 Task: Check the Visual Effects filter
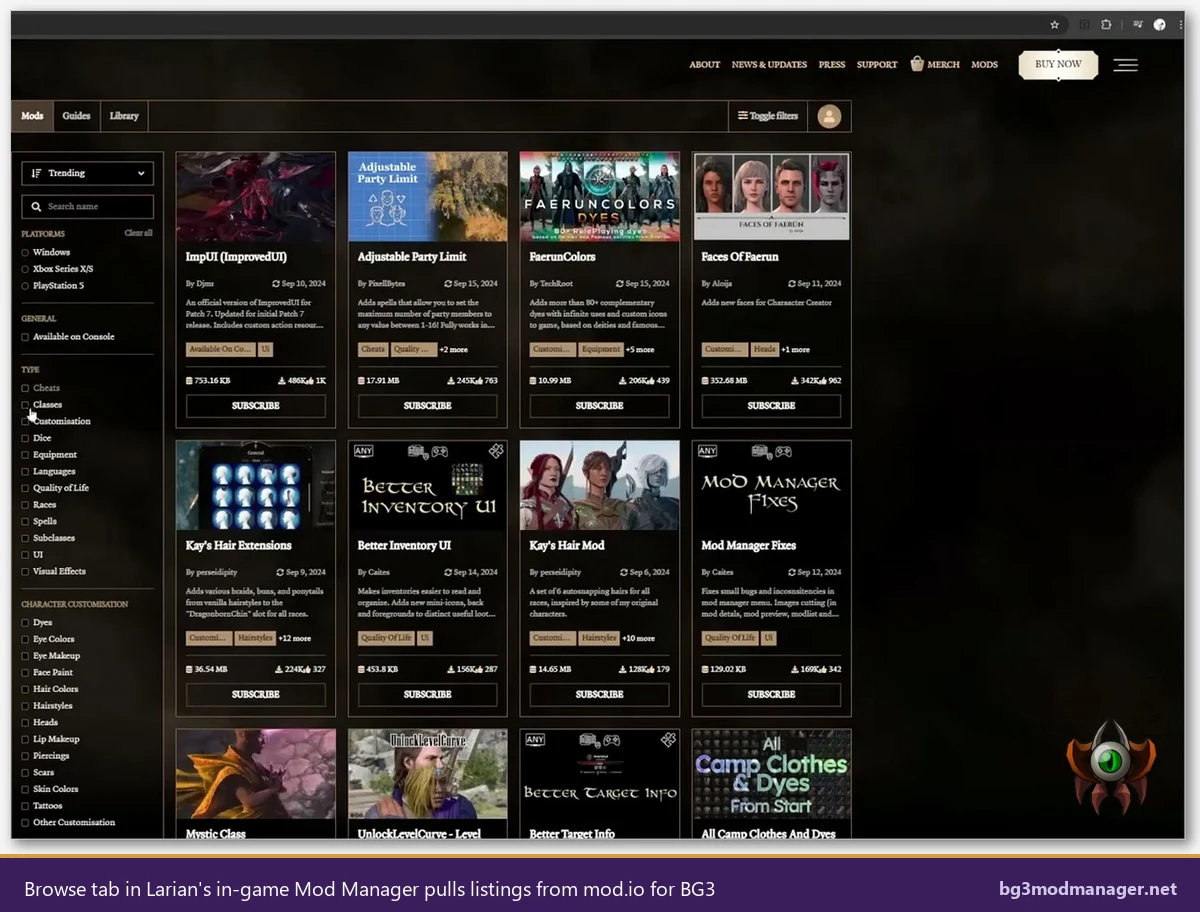pyautogui.click(x=26, y=572)
